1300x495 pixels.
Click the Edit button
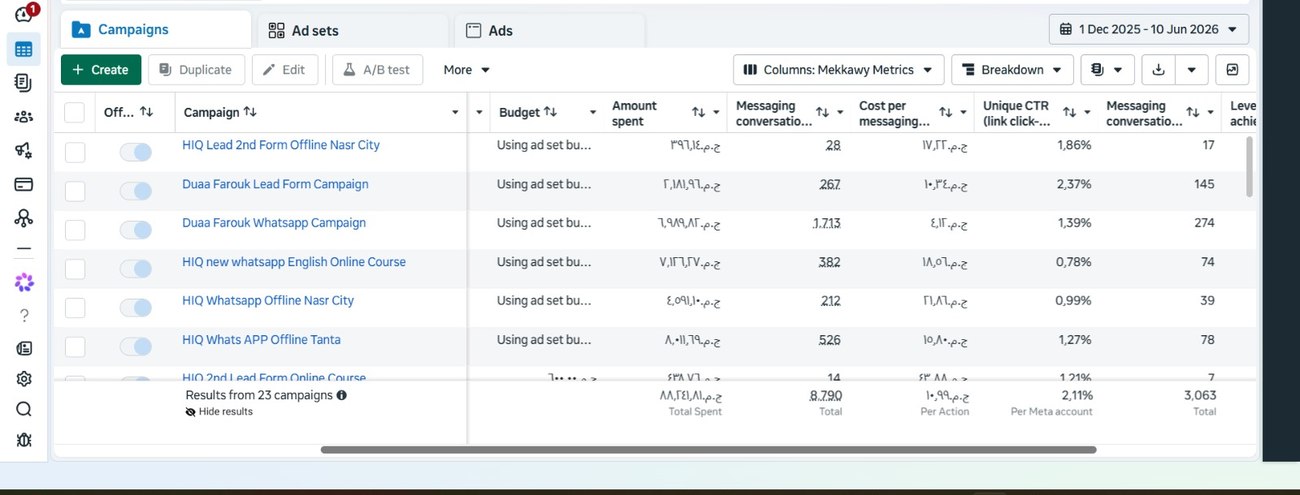285,70
